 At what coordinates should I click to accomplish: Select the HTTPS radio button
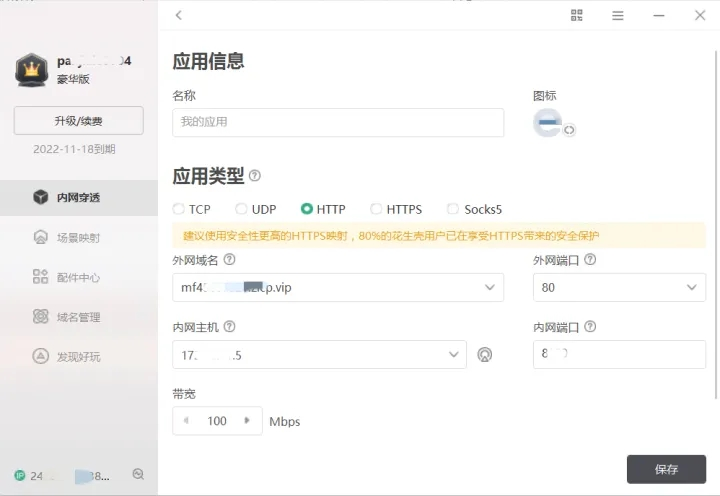point(376,209)
